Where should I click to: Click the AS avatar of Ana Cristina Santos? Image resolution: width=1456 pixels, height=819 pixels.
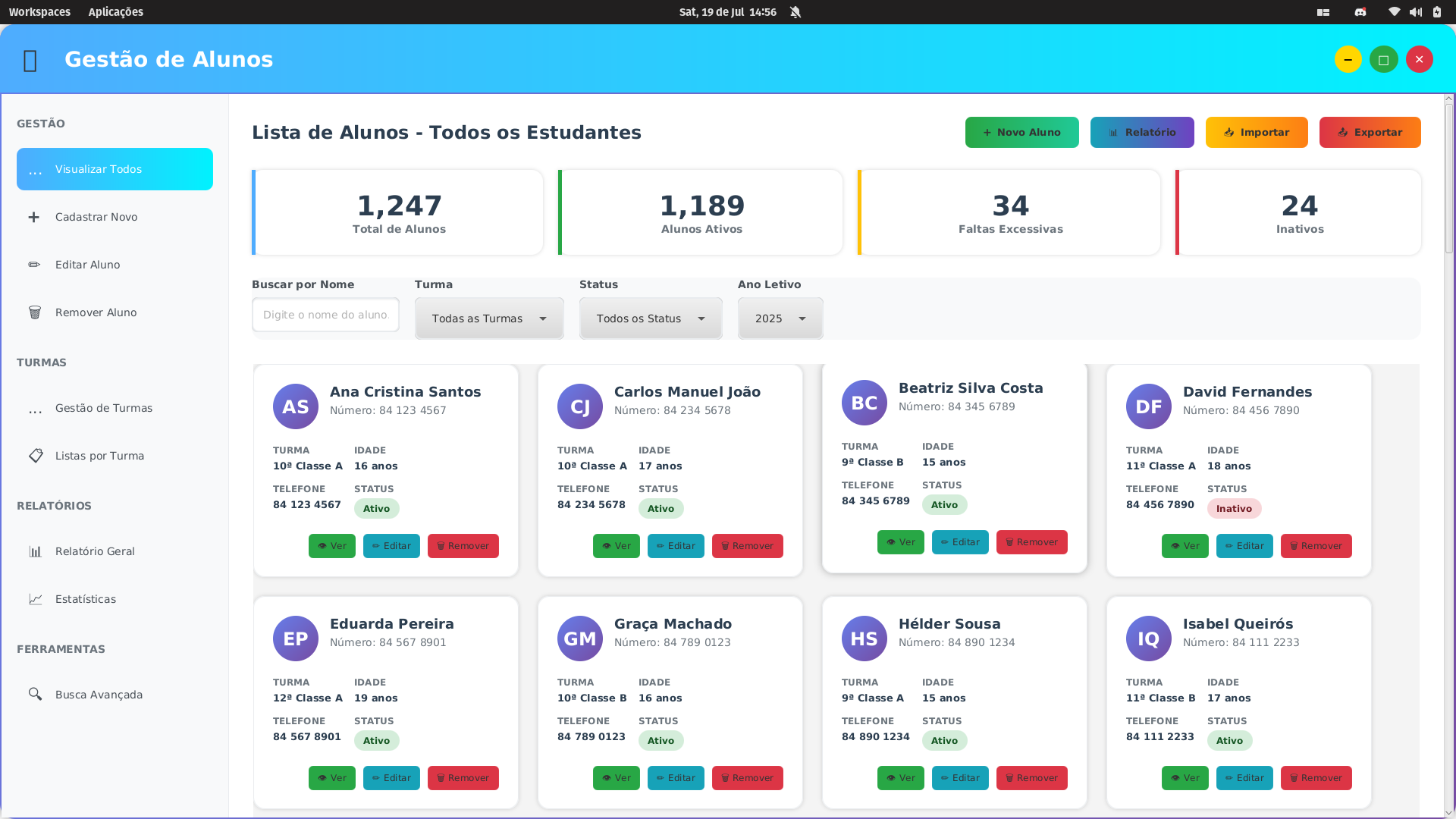(x=295, y=406)
